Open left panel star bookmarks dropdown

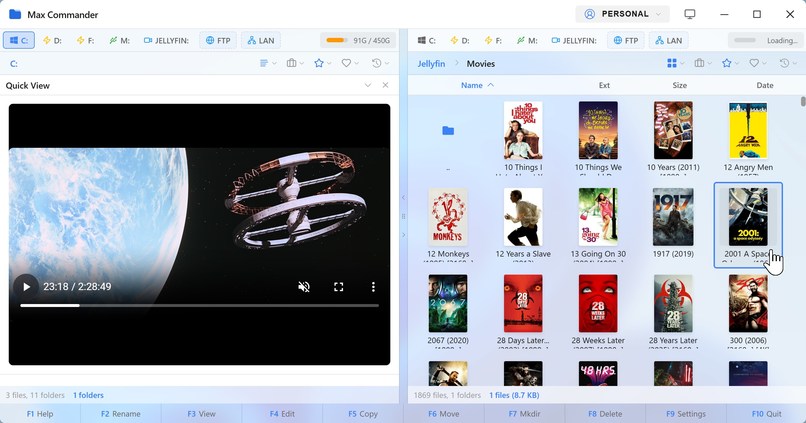(x=323, y=63)
